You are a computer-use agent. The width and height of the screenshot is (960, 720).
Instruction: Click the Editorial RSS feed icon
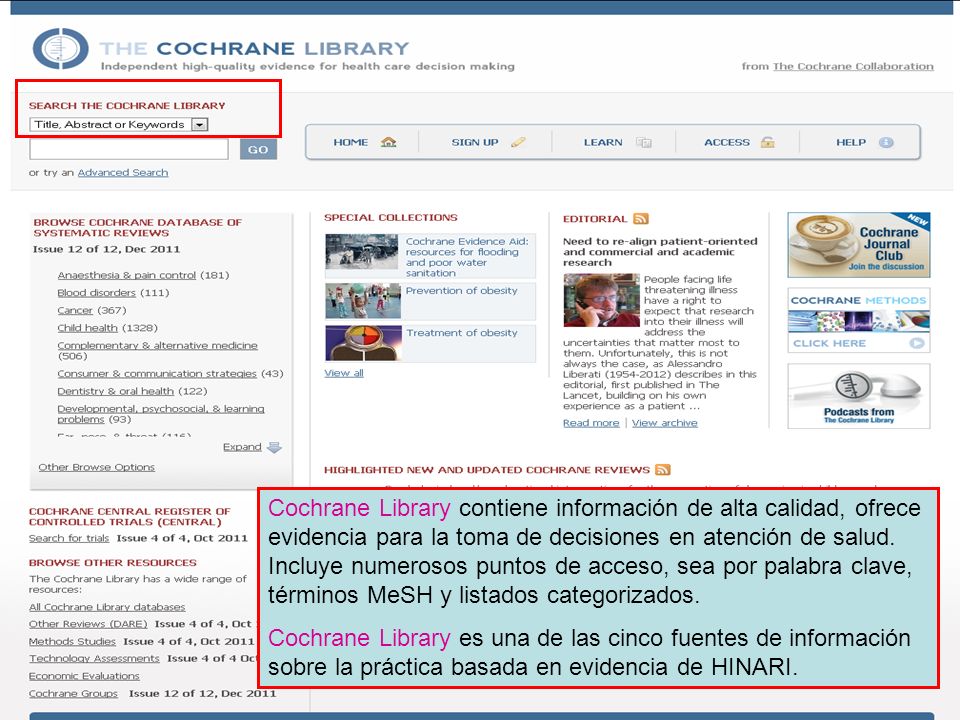[641, 219]
